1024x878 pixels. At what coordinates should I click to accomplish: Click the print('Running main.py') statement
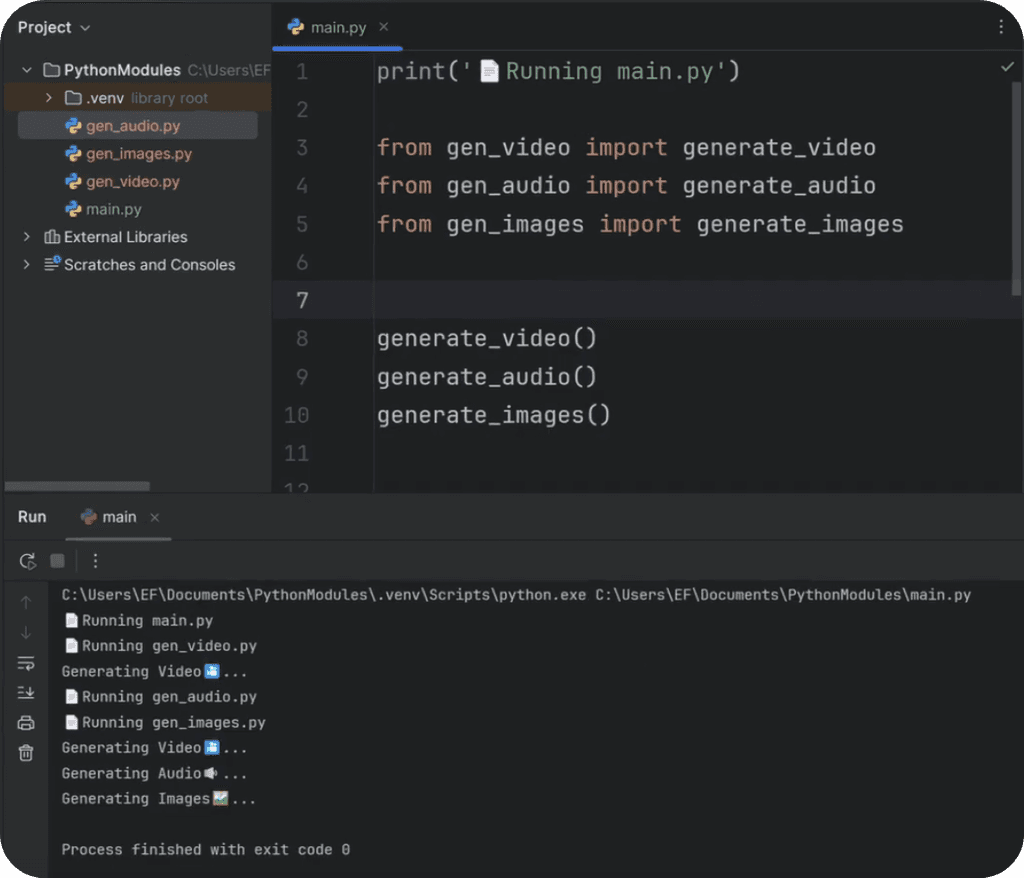click(x=558, y=71)
